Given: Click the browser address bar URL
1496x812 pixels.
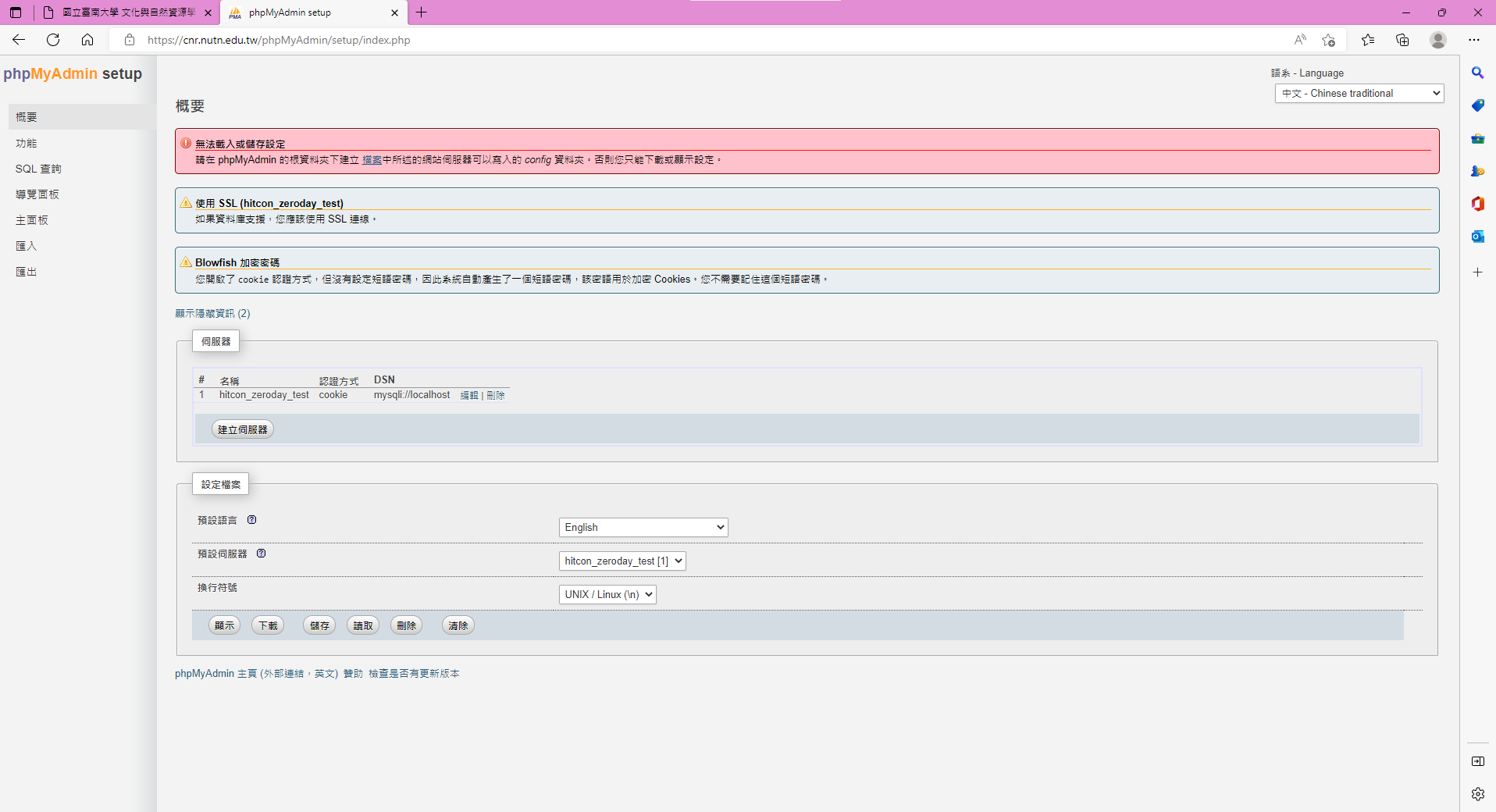Looking at the screenshot, I should [279, 40].
